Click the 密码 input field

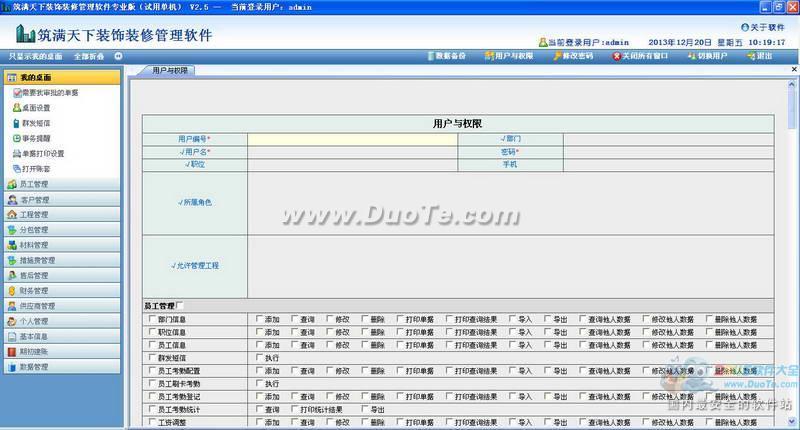(x=668, y=151)
